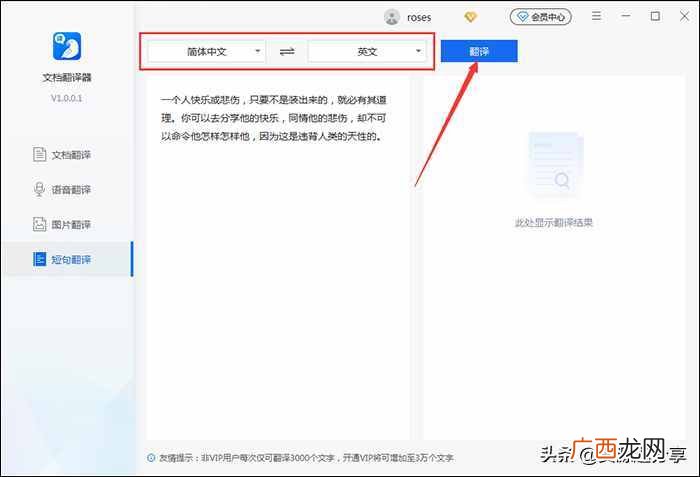
Task: Click the 图片翻译 picture icon
Action: (x=39, y=224)
